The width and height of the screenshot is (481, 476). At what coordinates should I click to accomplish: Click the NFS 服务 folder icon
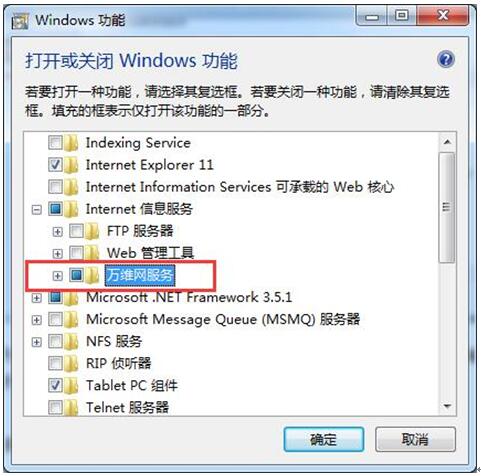click(x=71, y=341)
